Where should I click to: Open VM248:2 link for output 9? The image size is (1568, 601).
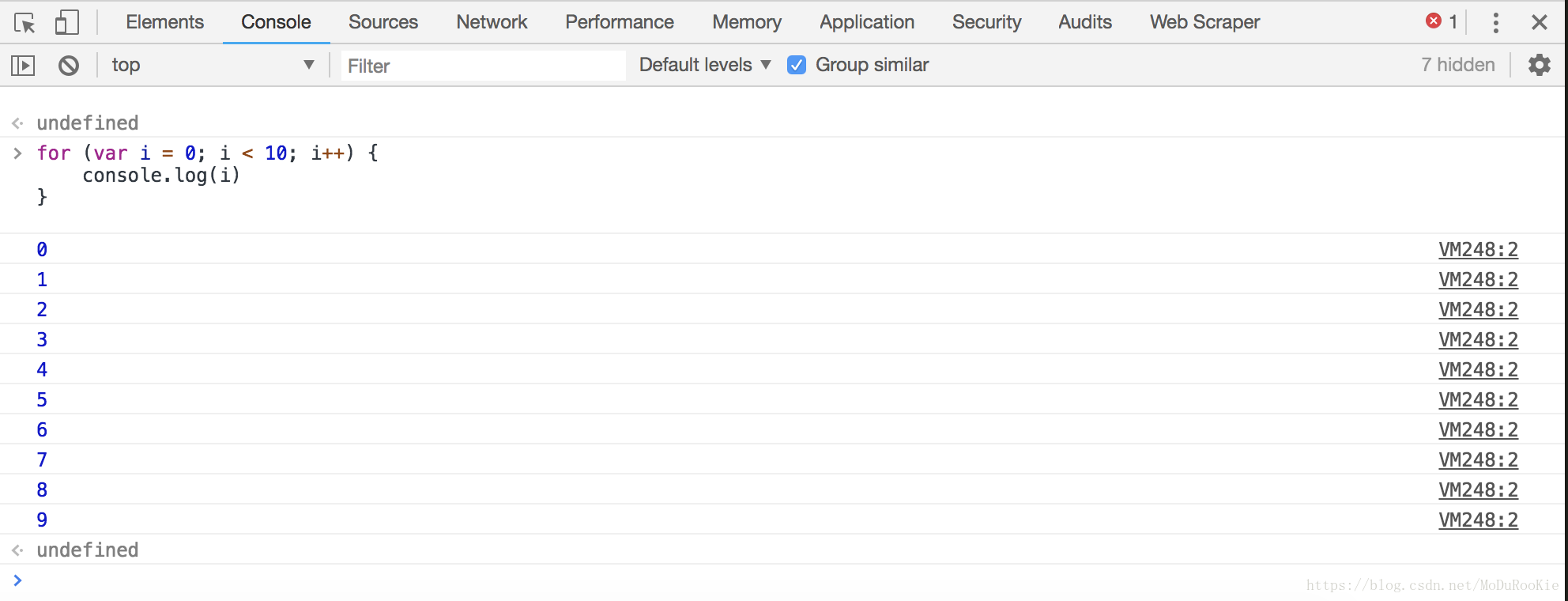(x=1478, y=520)
